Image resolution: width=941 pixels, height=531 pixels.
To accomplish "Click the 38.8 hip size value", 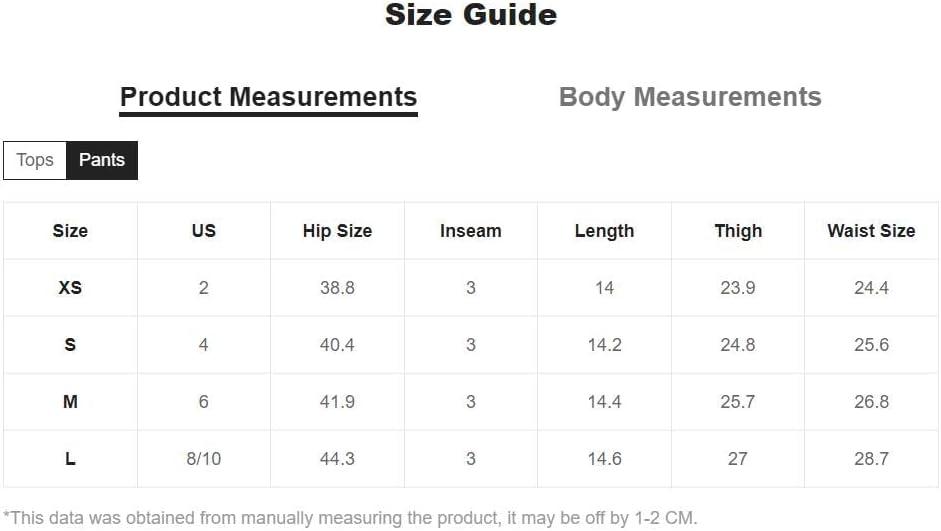I will (x=337, y=288).
